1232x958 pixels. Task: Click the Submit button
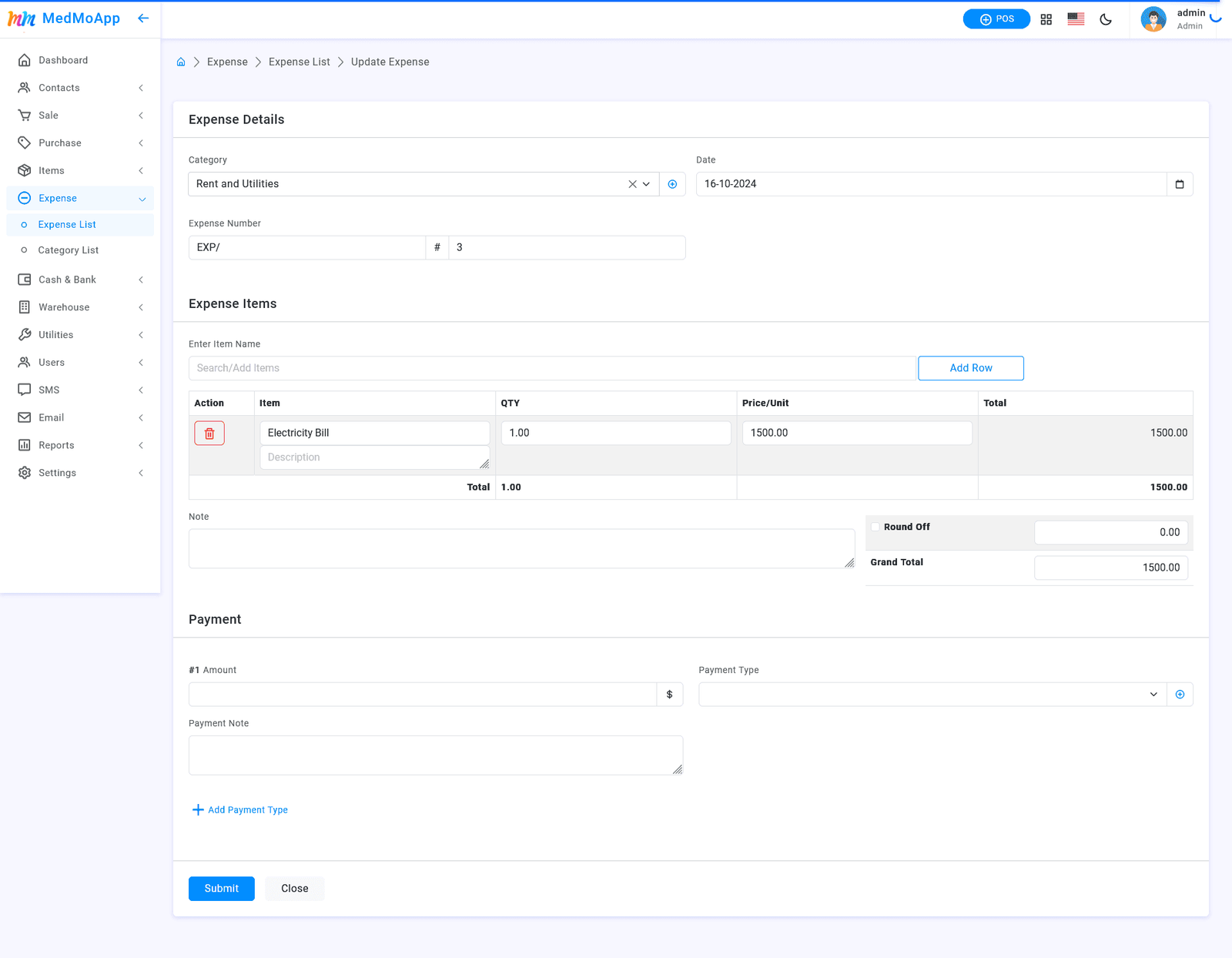coord(222,889)
